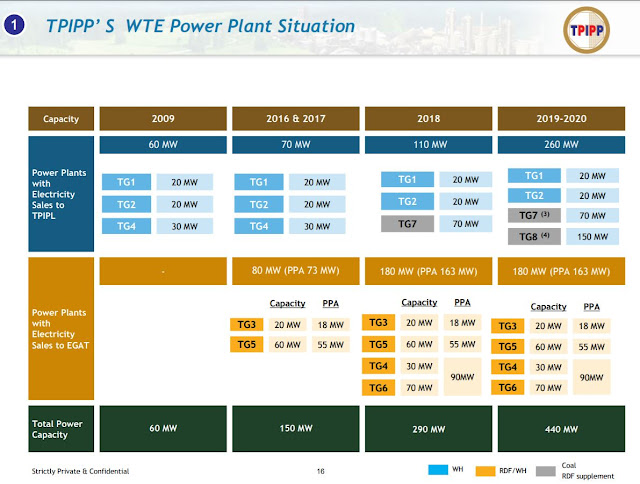Click the blue WH legend swatch
The width and height of the screenshot is (640, 484).
point(438,470)
